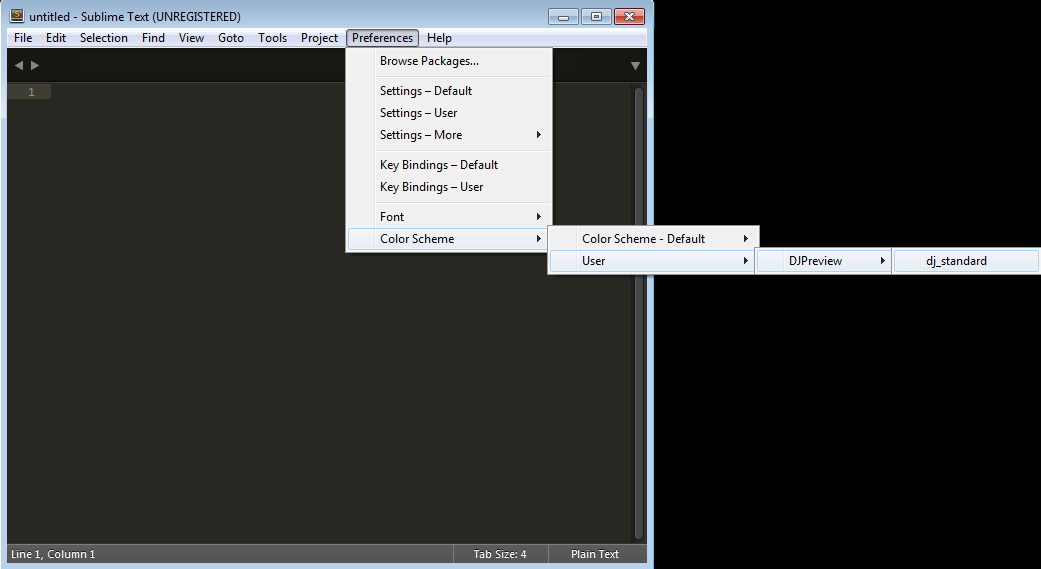Image resolution: width=1041 pixels, height=569 pixels.
Task: Click the vertical scrollbar in editor
Action: coord(639,300)
